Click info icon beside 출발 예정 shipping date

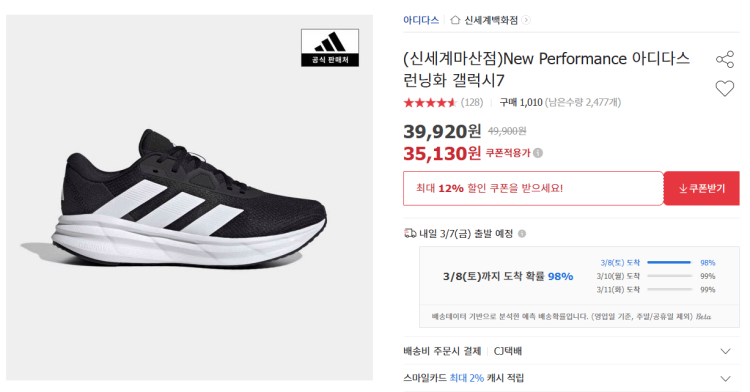[522, 234]
